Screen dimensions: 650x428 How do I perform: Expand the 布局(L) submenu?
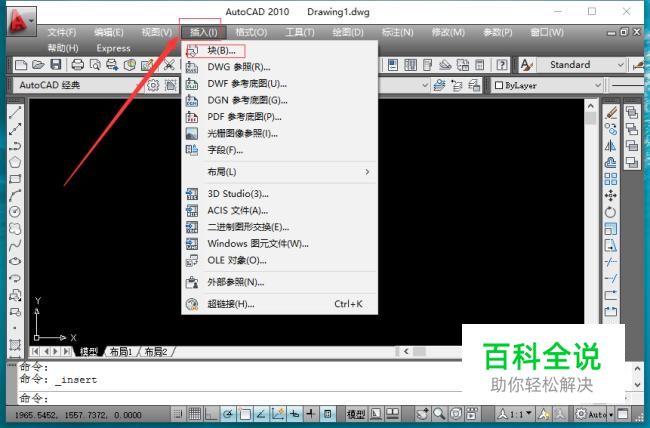coord(280,172)
